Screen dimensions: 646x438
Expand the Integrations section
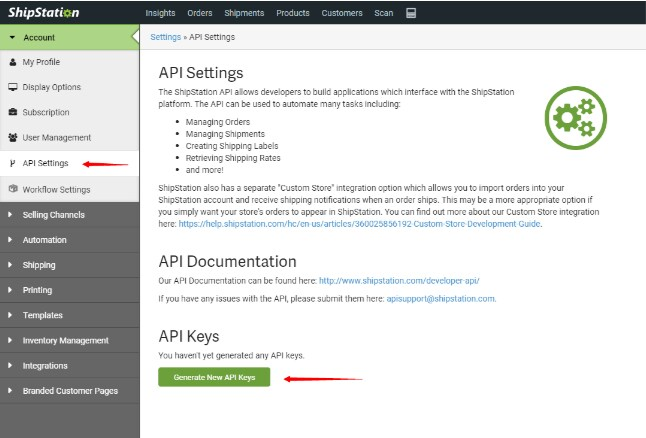coord(70,365)
